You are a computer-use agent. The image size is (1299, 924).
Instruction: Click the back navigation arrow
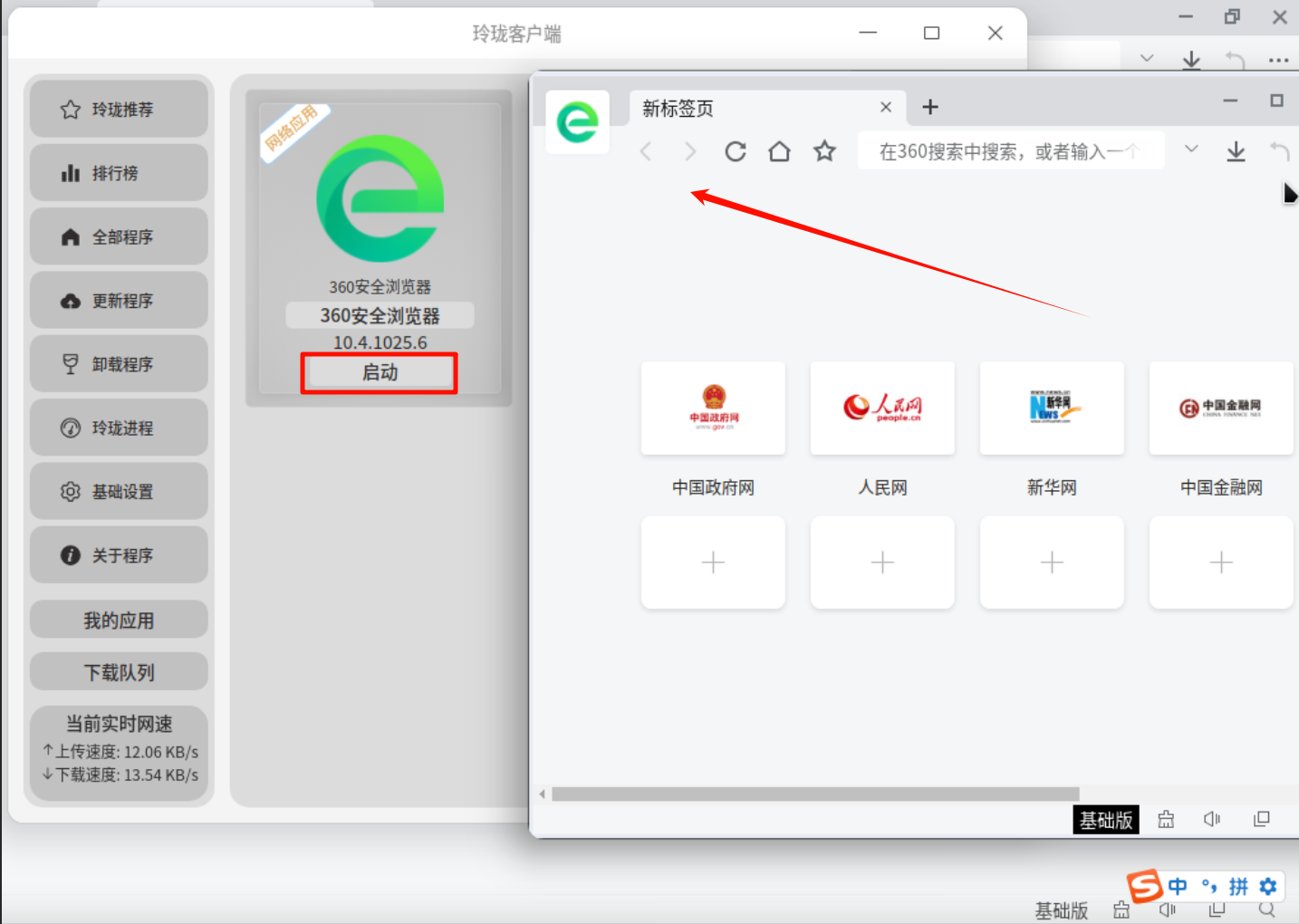coord(646,150)
